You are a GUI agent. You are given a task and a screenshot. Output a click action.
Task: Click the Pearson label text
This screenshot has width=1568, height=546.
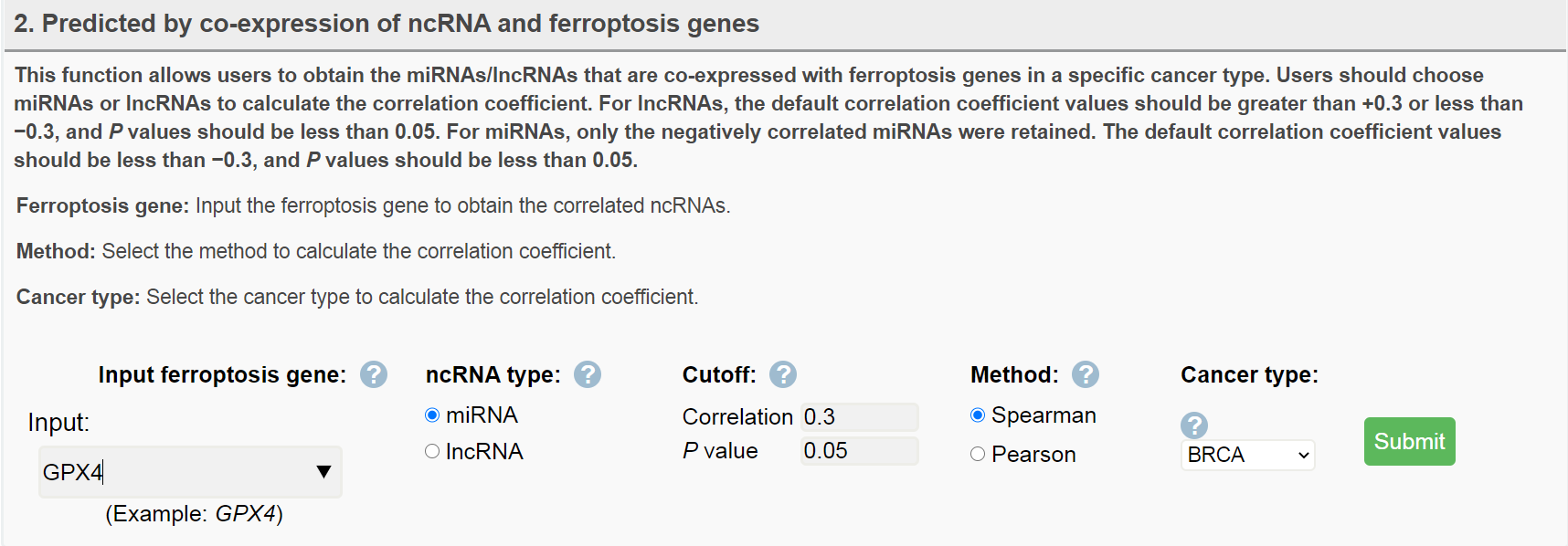1033,454
